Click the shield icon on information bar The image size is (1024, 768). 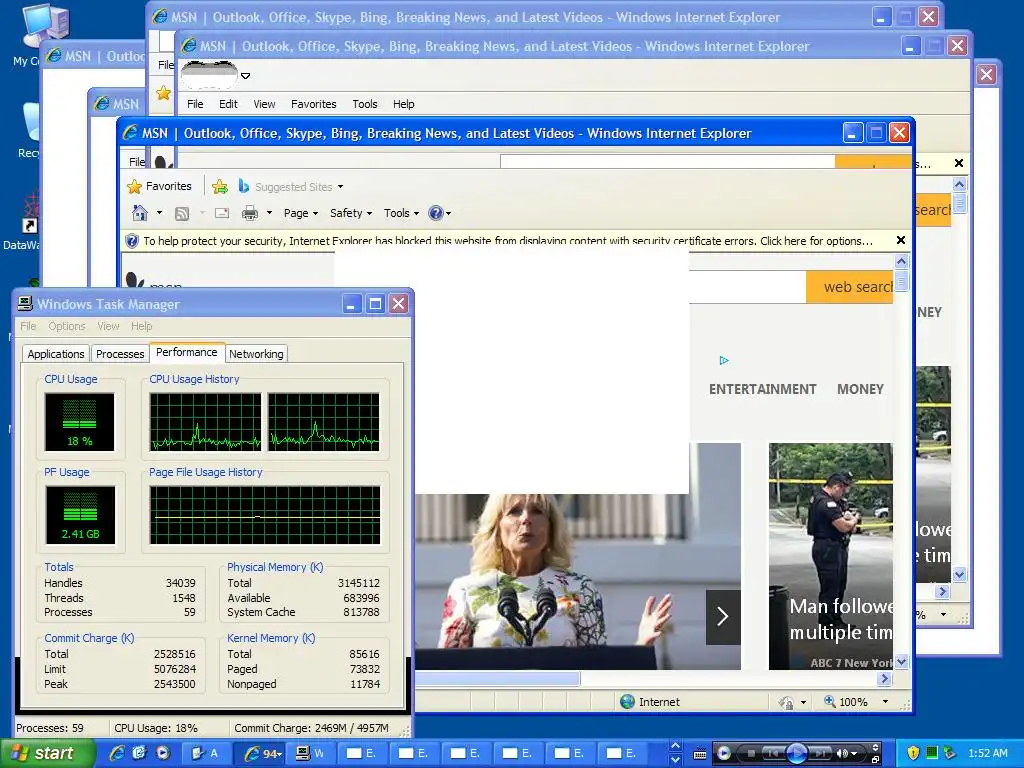click(132, 241)
